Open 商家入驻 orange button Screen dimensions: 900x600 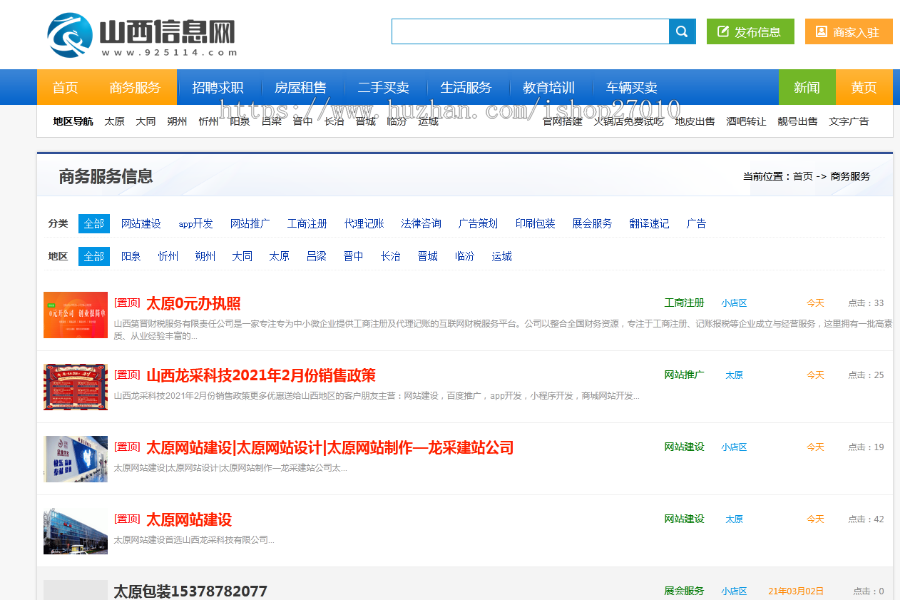(x=848, y=31)
